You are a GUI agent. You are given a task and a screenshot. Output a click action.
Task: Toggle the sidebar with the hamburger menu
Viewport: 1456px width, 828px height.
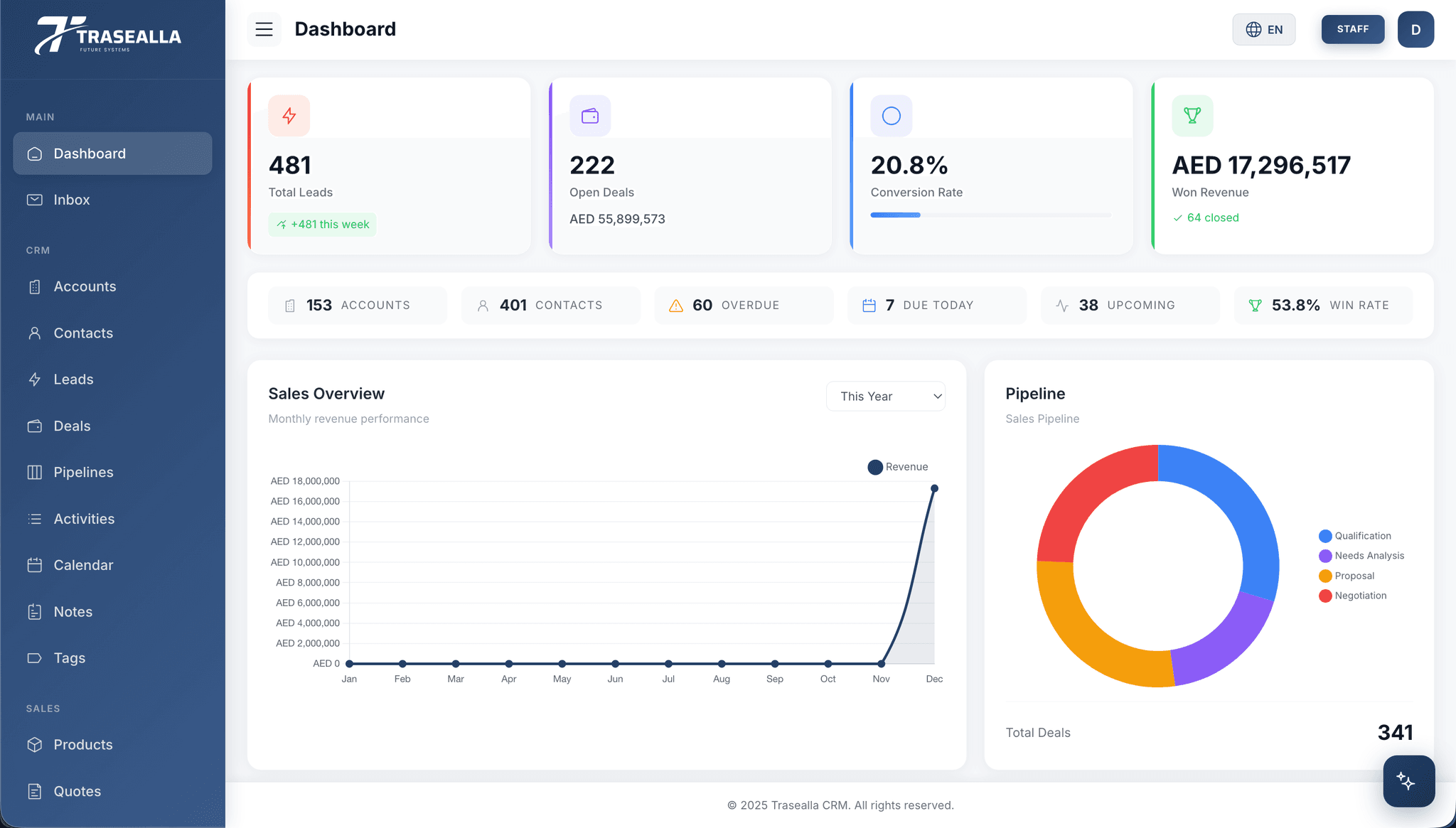pos(264,29)
